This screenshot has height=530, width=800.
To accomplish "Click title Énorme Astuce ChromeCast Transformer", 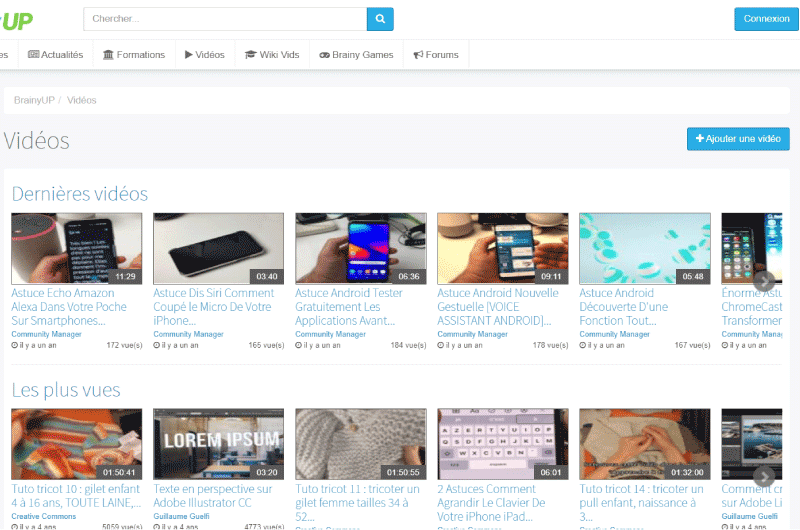I will click(752, 307).
